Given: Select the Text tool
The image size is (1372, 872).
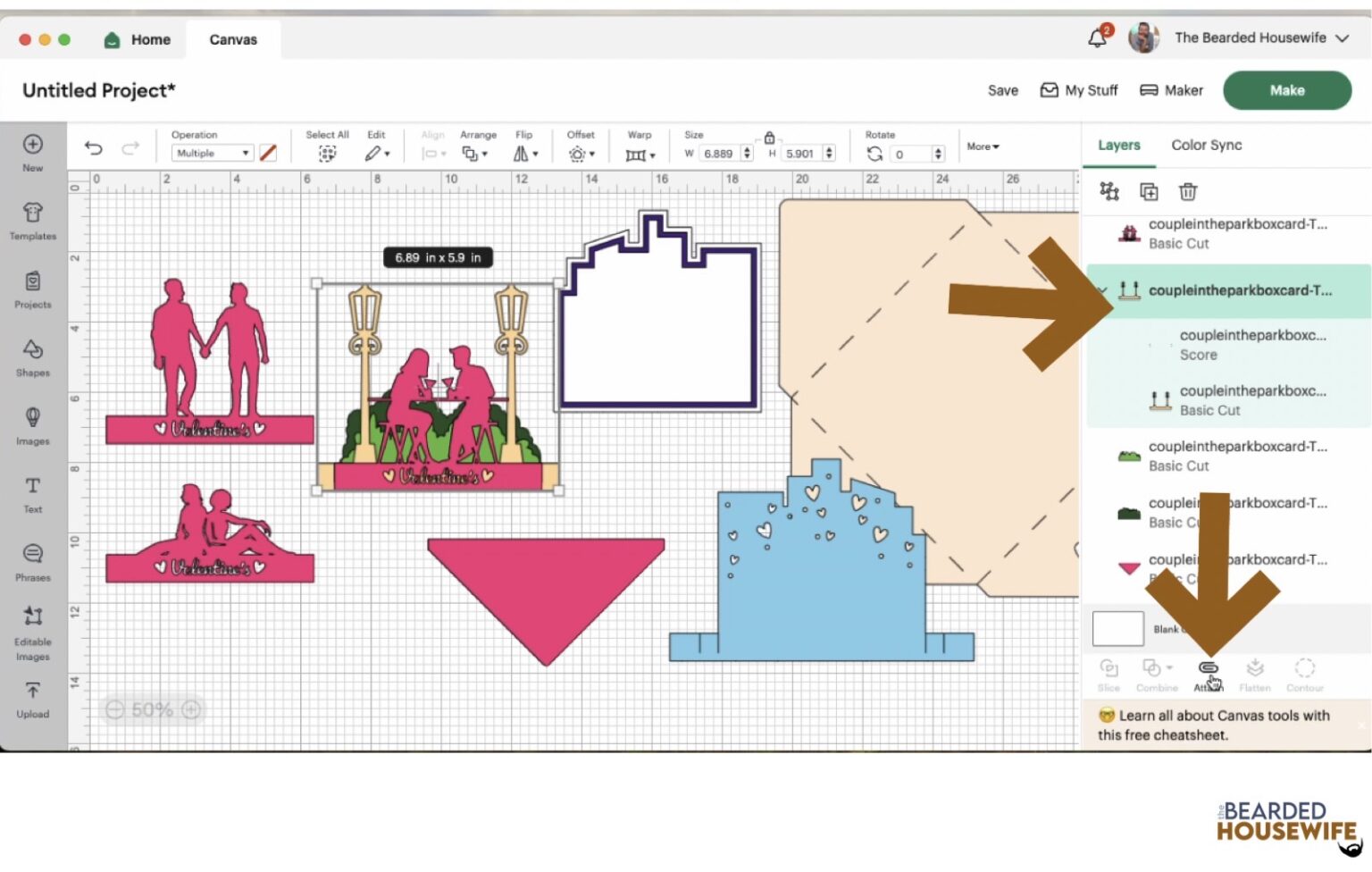Looking at the screenshot, I should coord(33,493).
